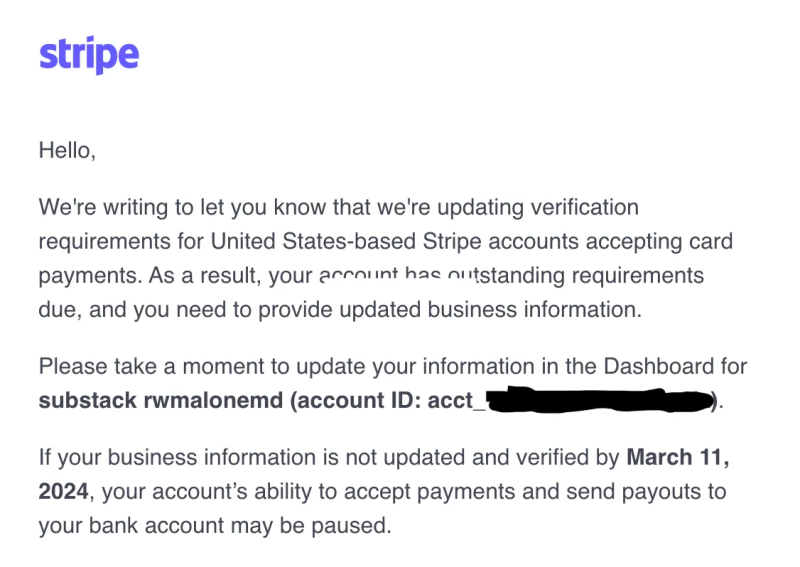Screen dimensions: 800x567
Task: Click the bold 'March 11,' deadline text
Action: point(678,457)
